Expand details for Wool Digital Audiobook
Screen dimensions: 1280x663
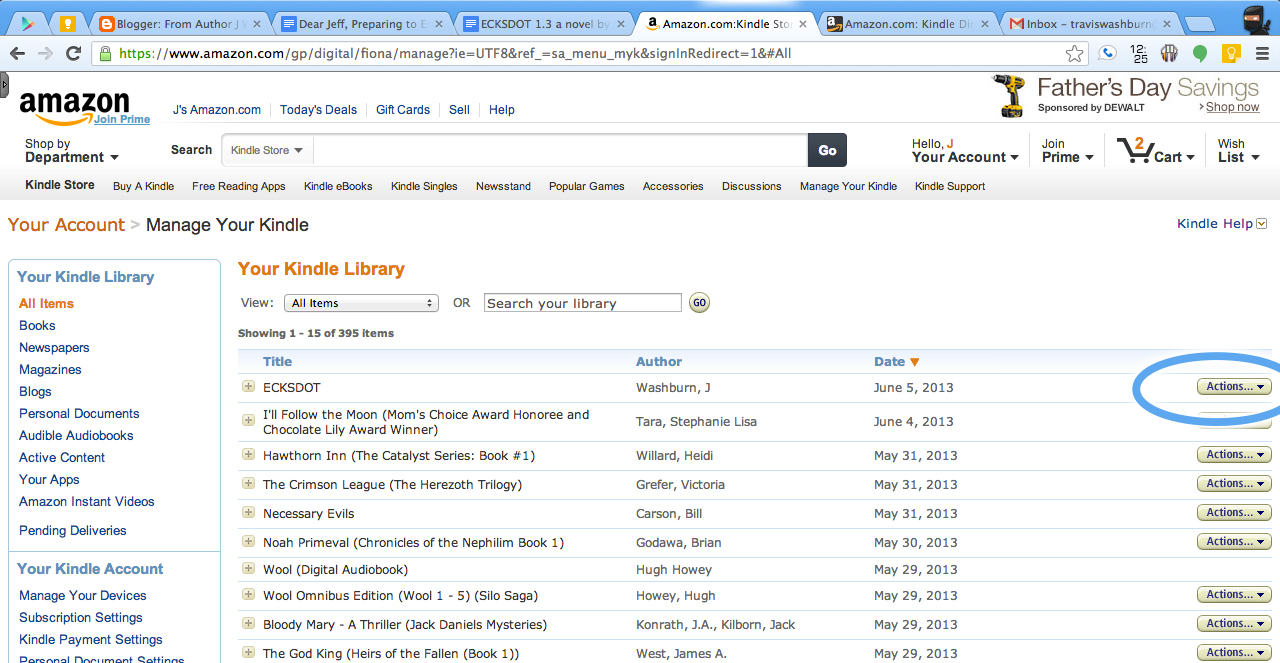[x=248, y=570]
